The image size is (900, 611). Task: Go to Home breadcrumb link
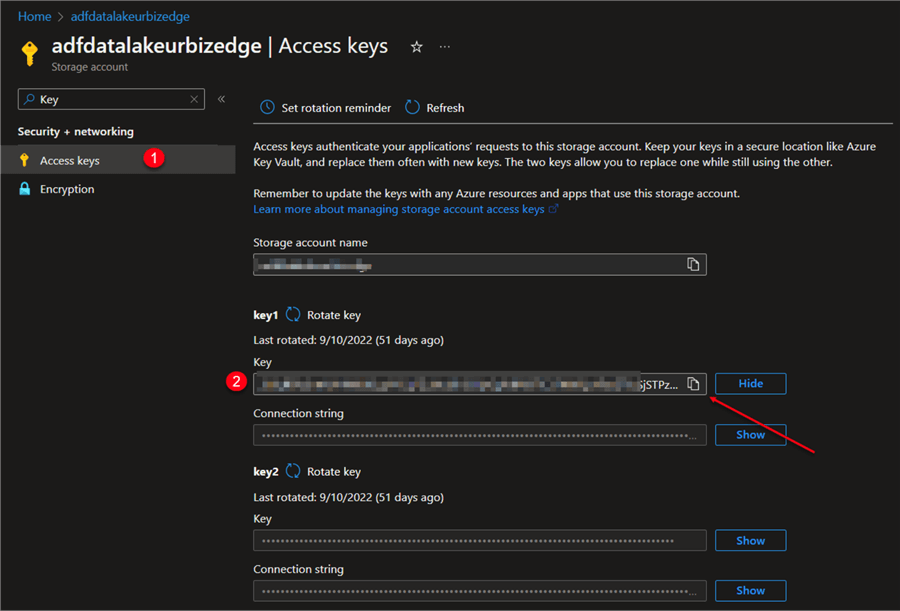tap(34, 17)
